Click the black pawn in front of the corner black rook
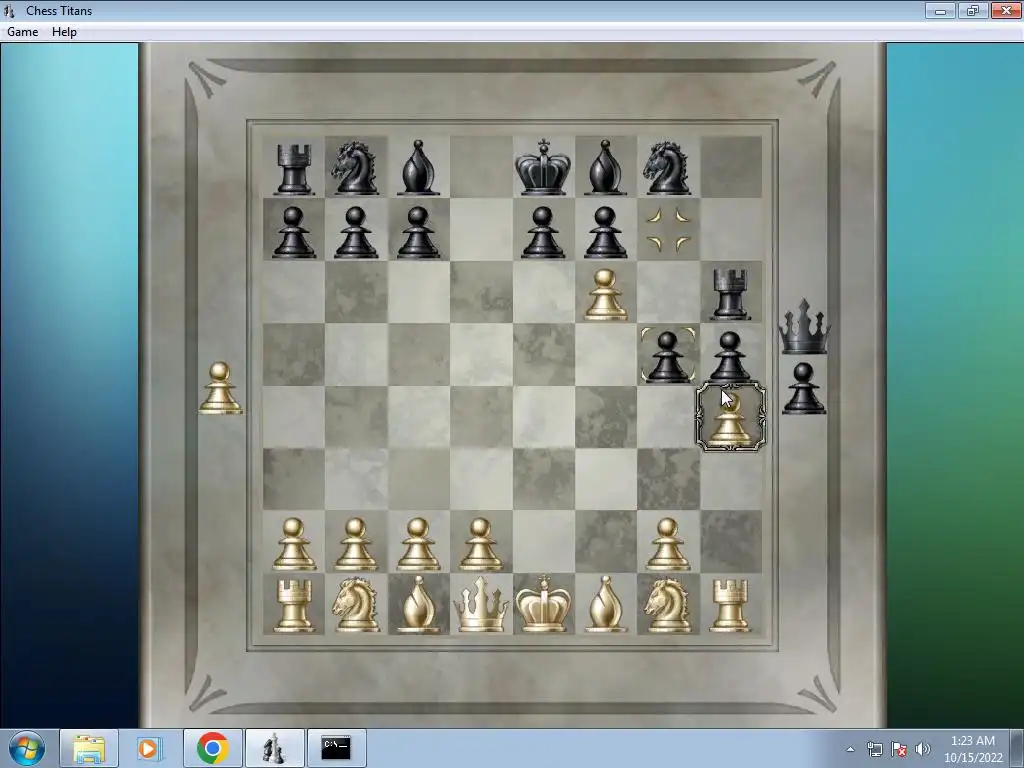Screen dimensions: 1024x768 point(293,232)
